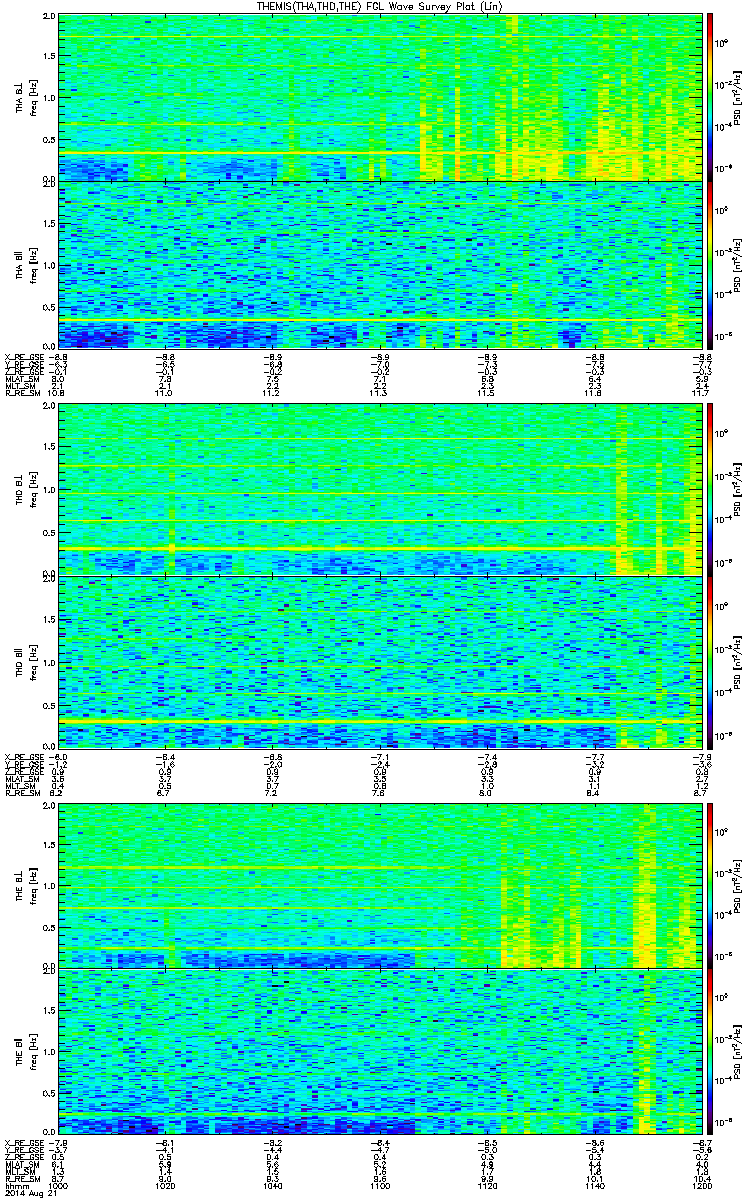Click the color bar beside THA B-perpendicular panel
Screen dimensions: 750x1200
711,97
